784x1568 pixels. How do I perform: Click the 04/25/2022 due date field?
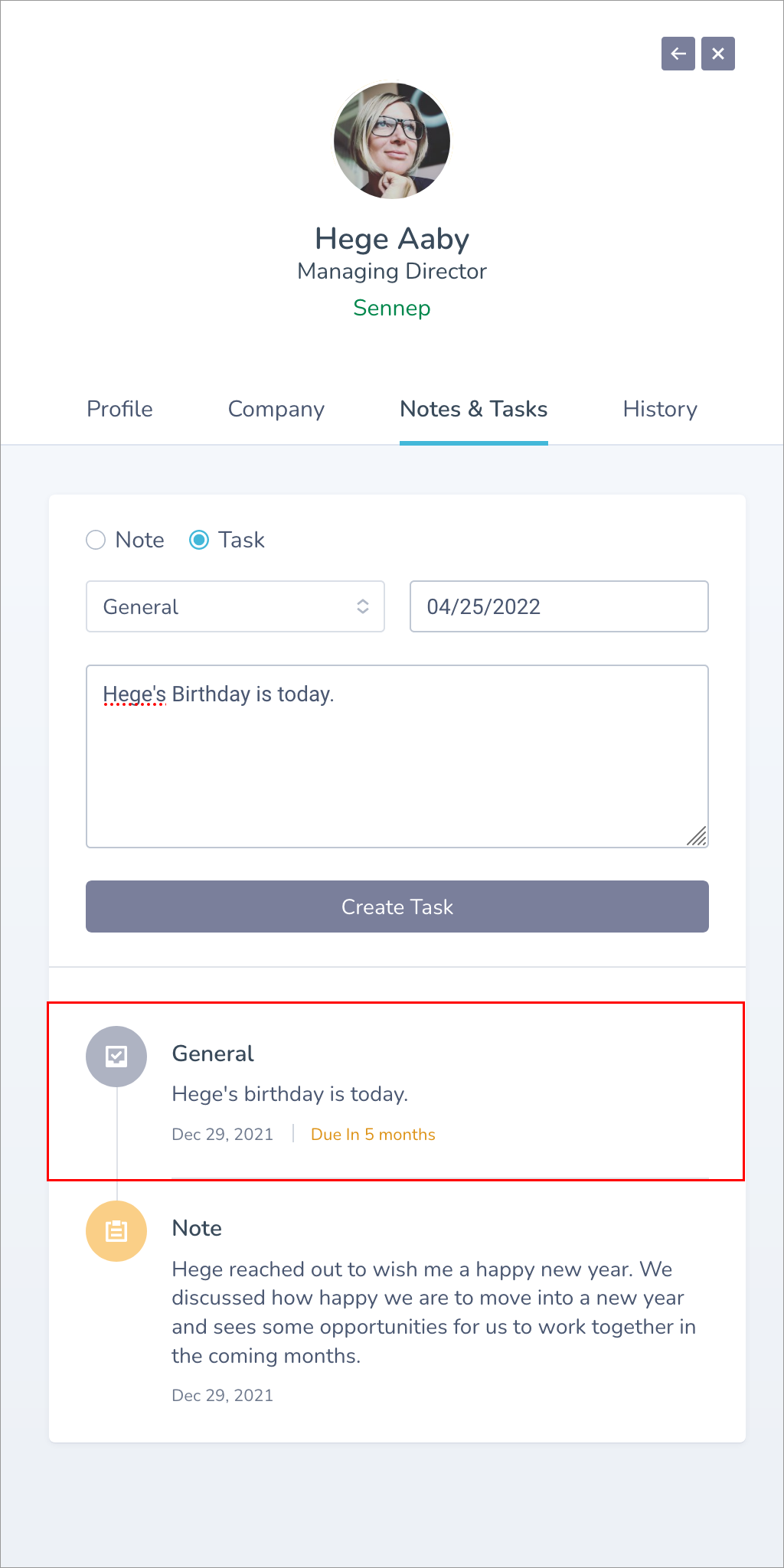click(559, 606)
